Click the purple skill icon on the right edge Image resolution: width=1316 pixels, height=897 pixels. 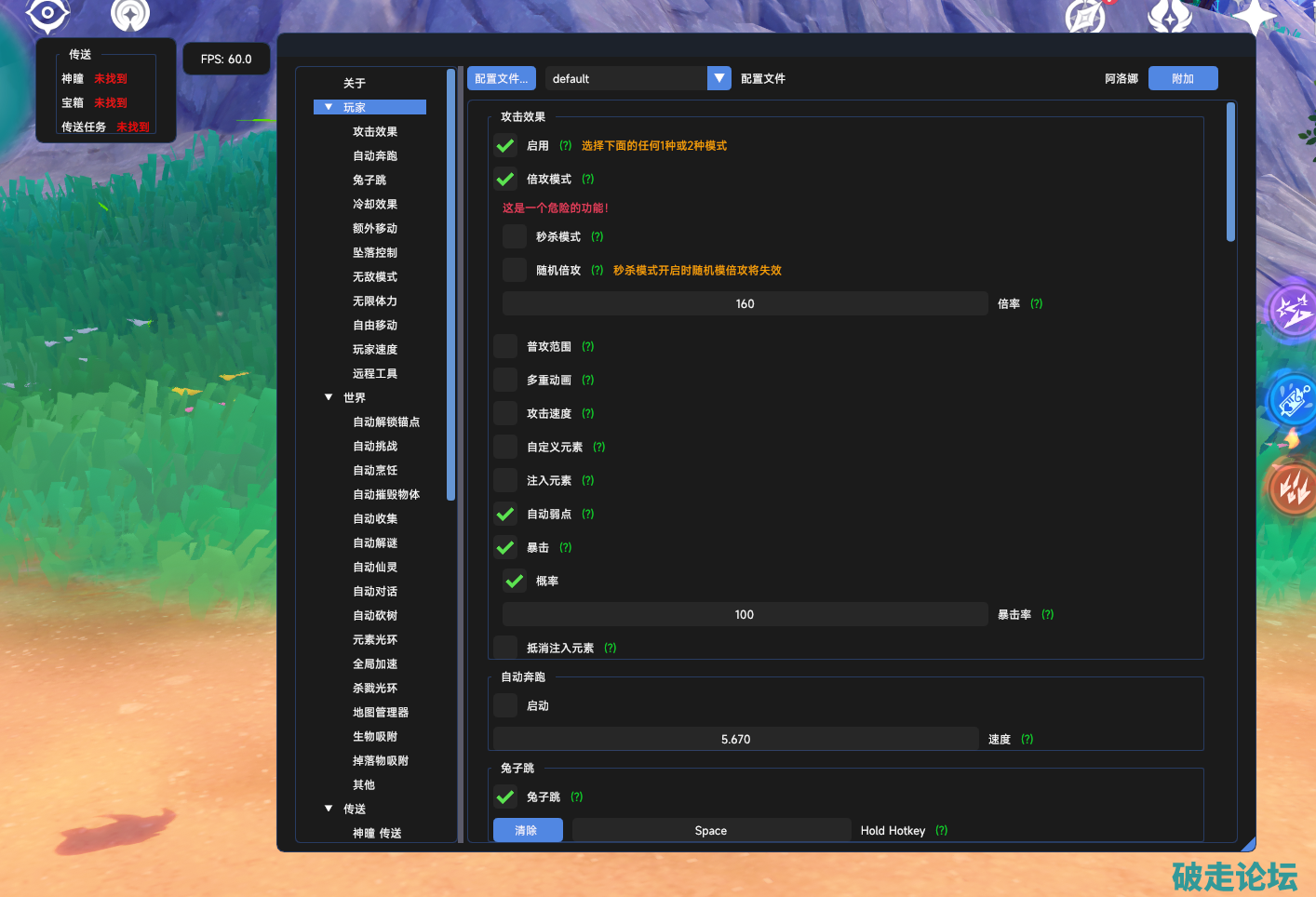[1293, 310]
